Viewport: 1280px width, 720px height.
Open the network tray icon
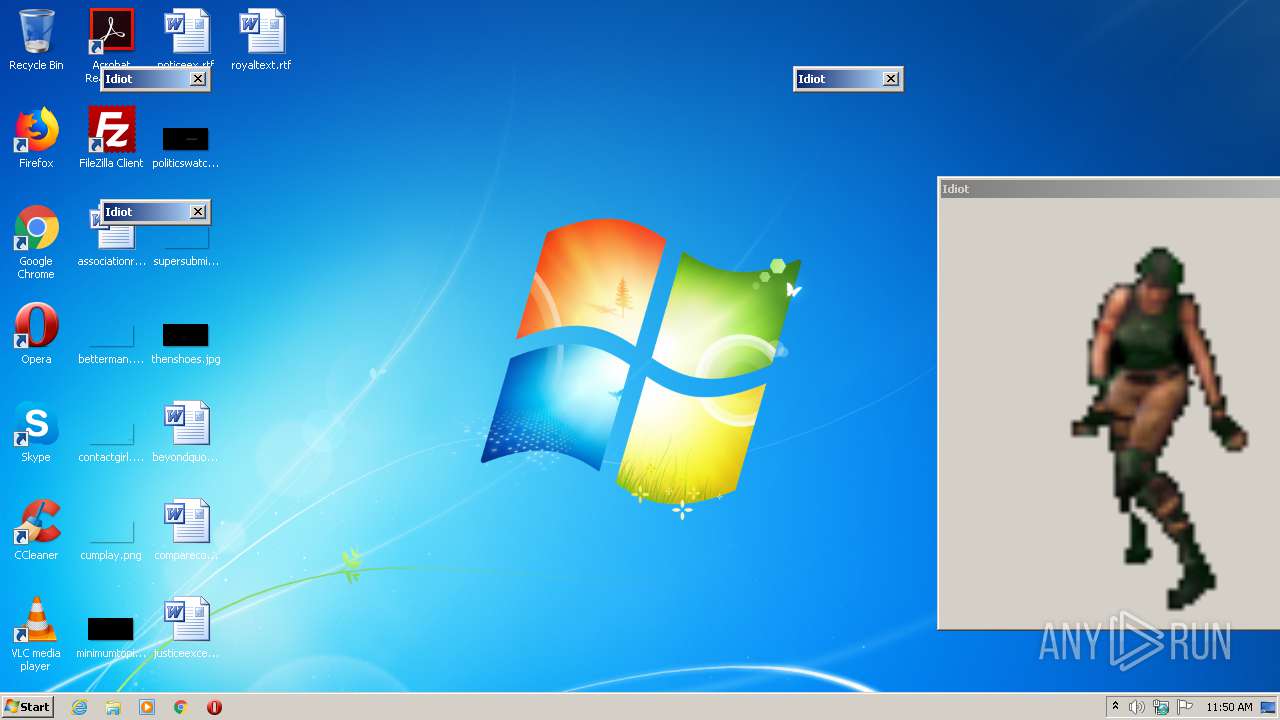(x=1161, y=707)
